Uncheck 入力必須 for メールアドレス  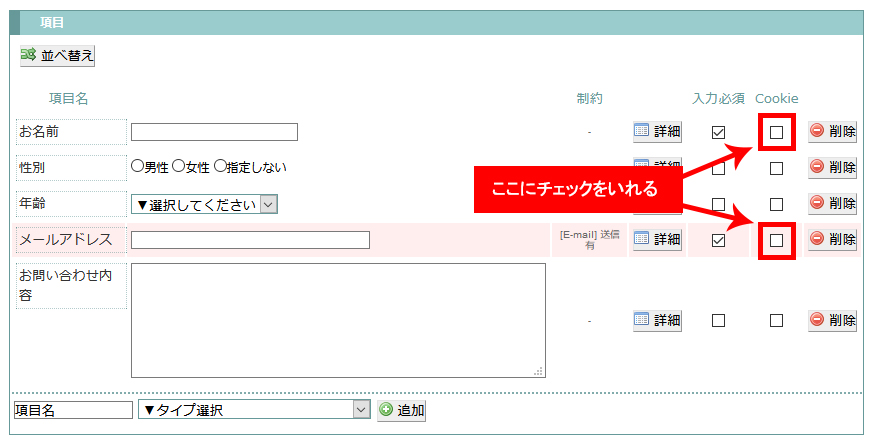point(718,240)
